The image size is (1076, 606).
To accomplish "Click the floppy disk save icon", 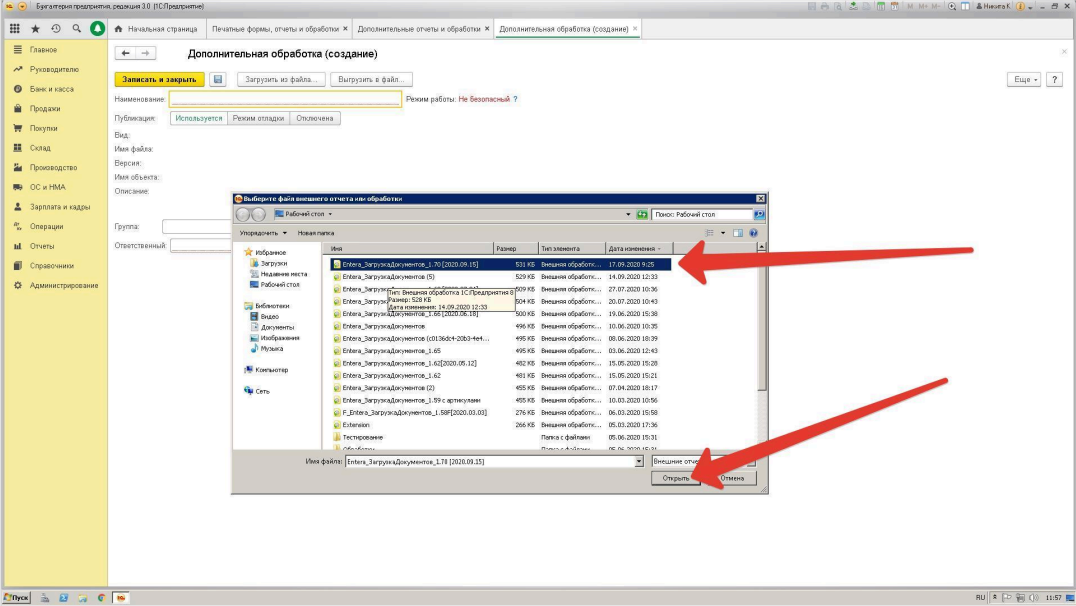I will point(218,80).
